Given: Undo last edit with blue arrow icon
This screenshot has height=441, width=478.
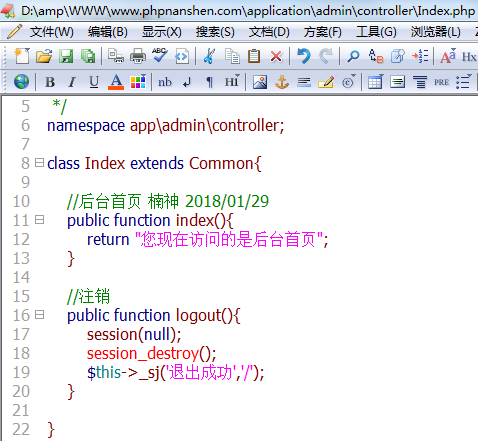Looking at the screenshot, I should (304, 56).
